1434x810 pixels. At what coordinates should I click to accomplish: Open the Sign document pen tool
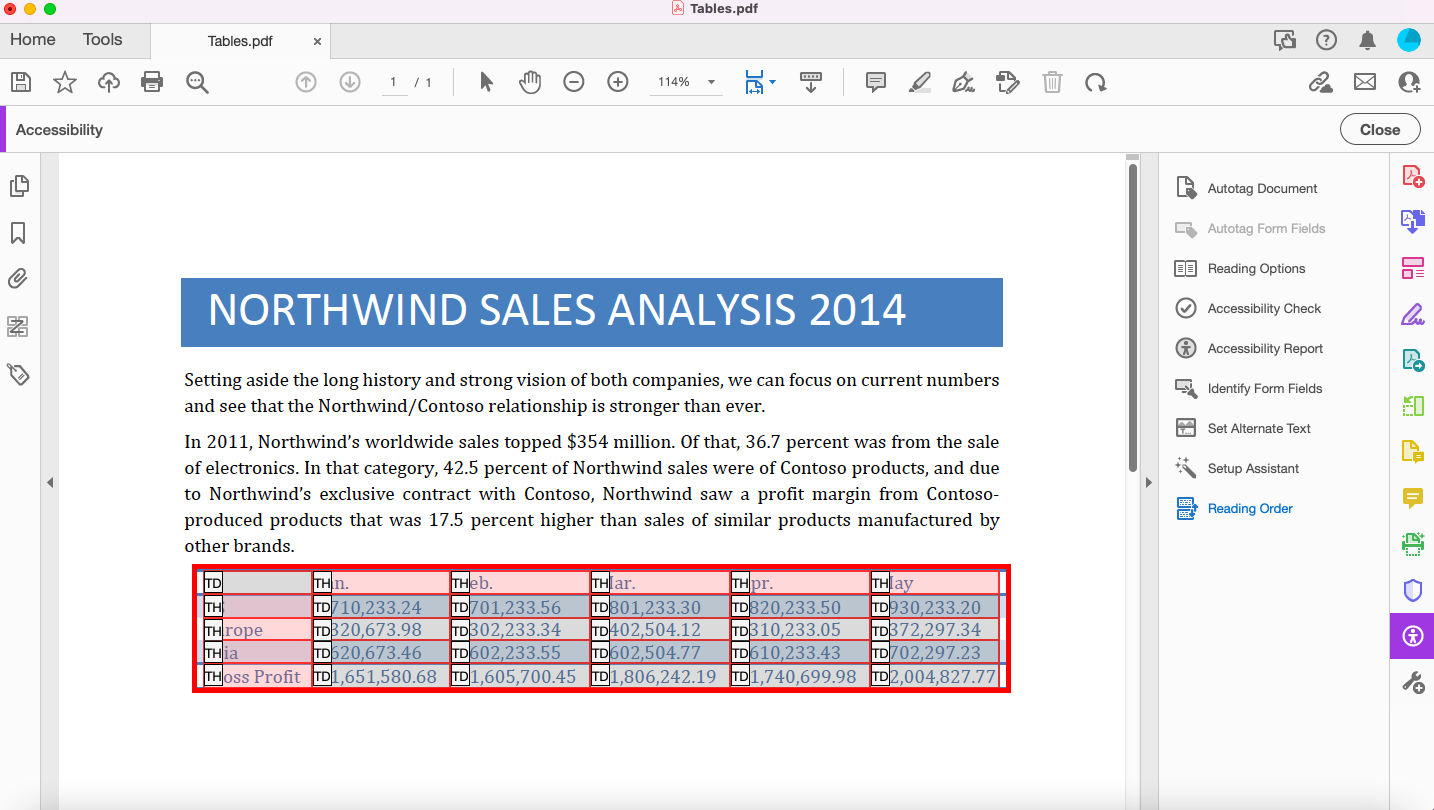(x=964, y=82)
